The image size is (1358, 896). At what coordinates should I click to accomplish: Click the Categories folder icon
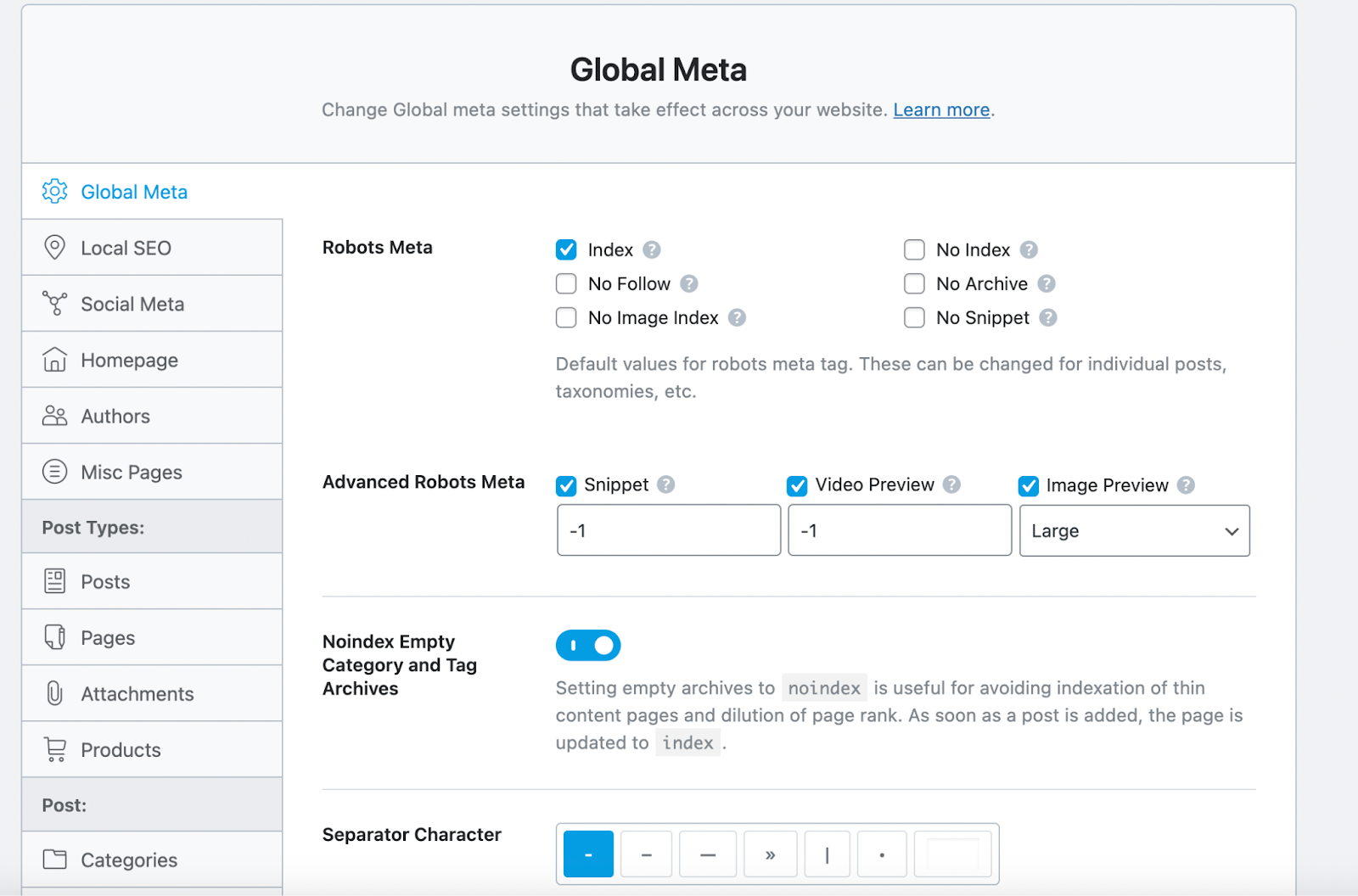point(54,860)
